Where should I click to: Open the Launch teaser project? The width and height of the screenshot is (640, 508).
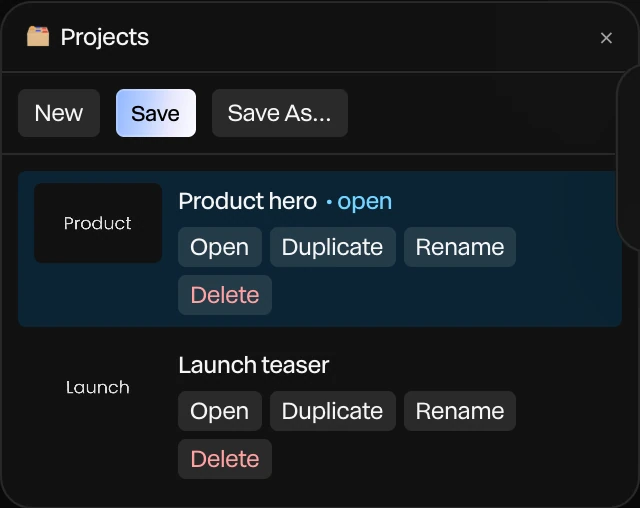[x=220, y=411]
